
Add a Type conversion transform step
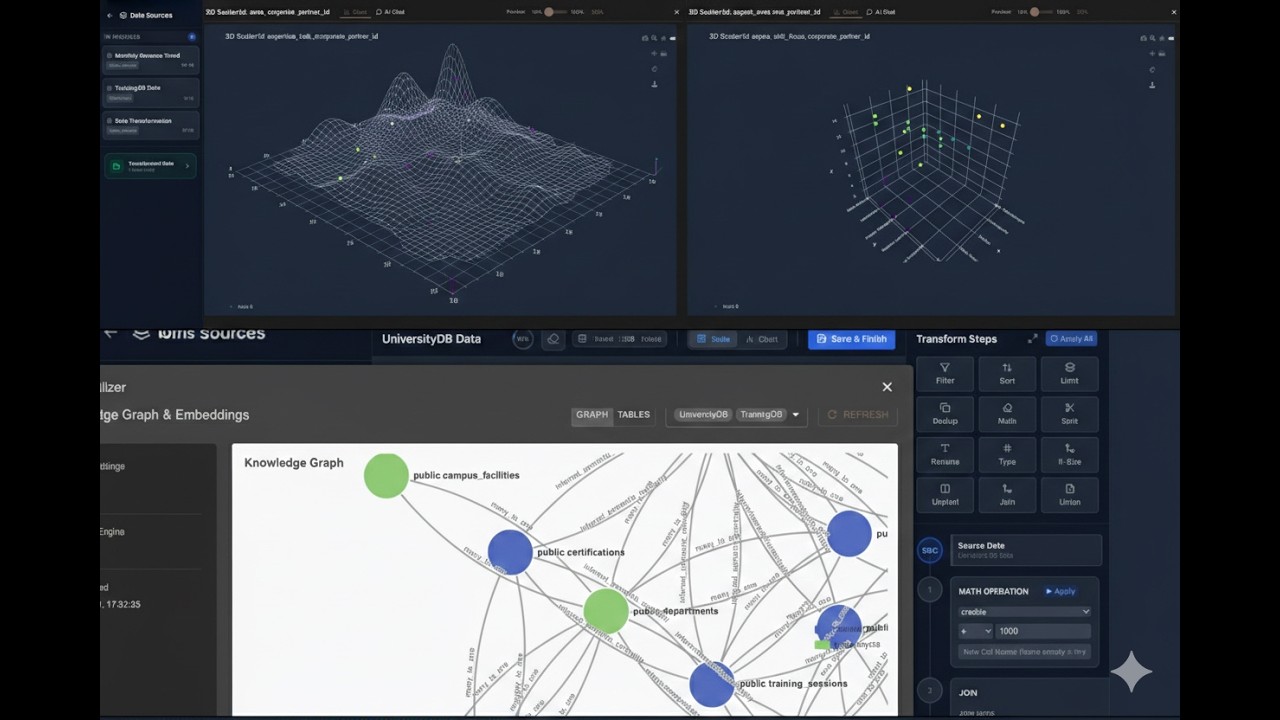1007,454
